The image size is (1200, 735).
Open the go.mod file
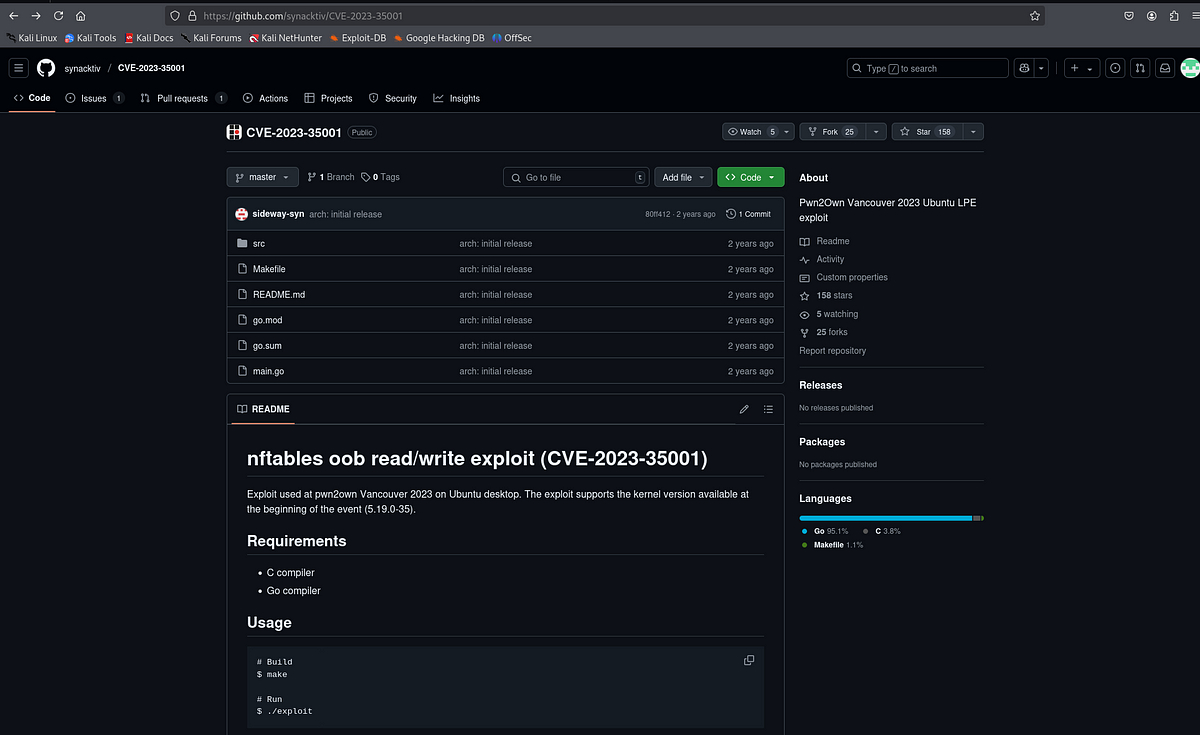266,320
